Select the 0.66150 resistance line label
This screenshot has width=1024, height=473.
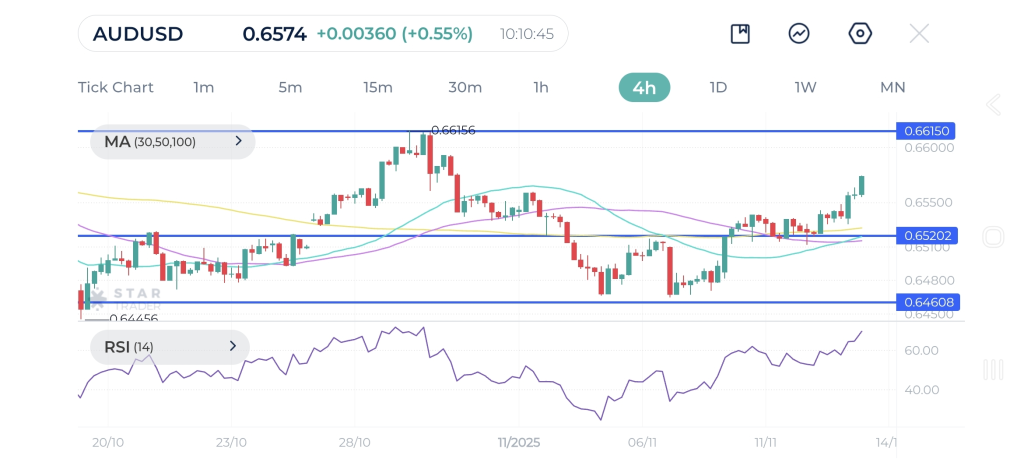[x=927, y=131]
